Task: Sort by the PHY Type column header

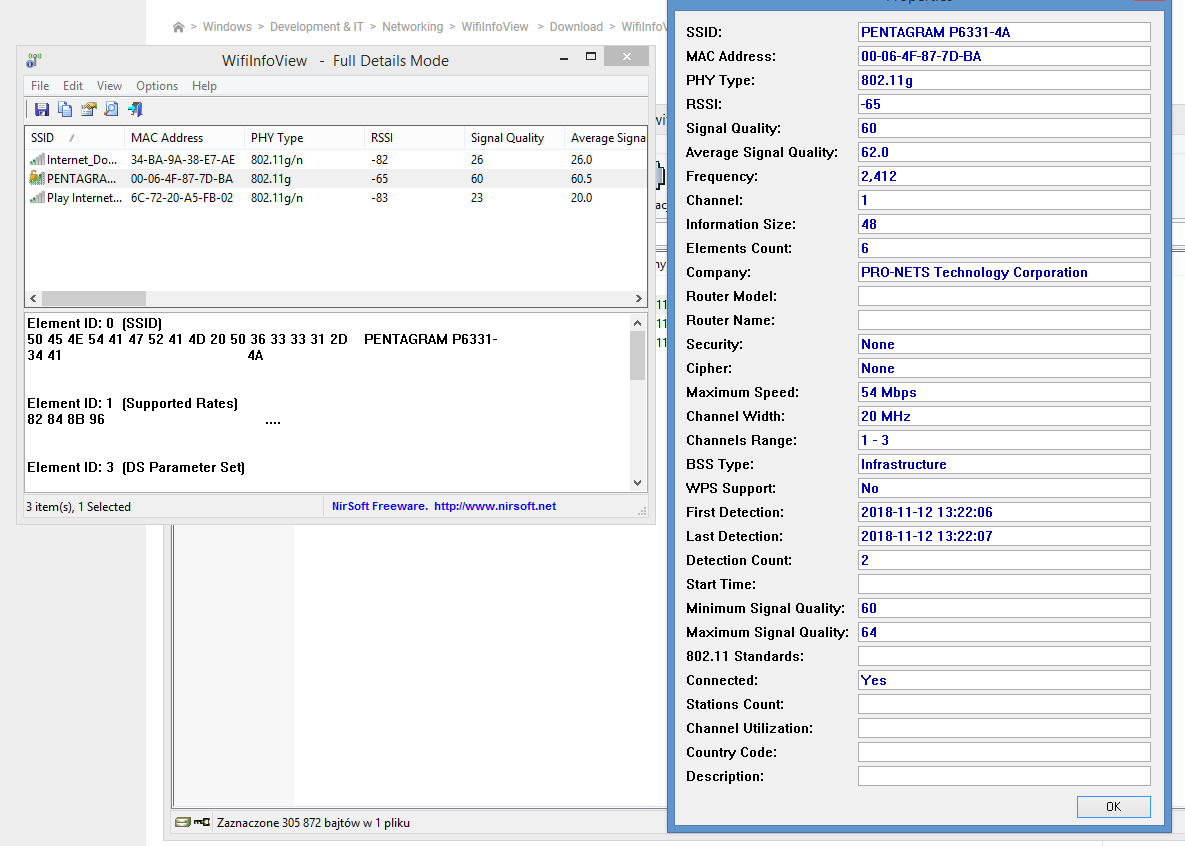Action: coord(305,138)
